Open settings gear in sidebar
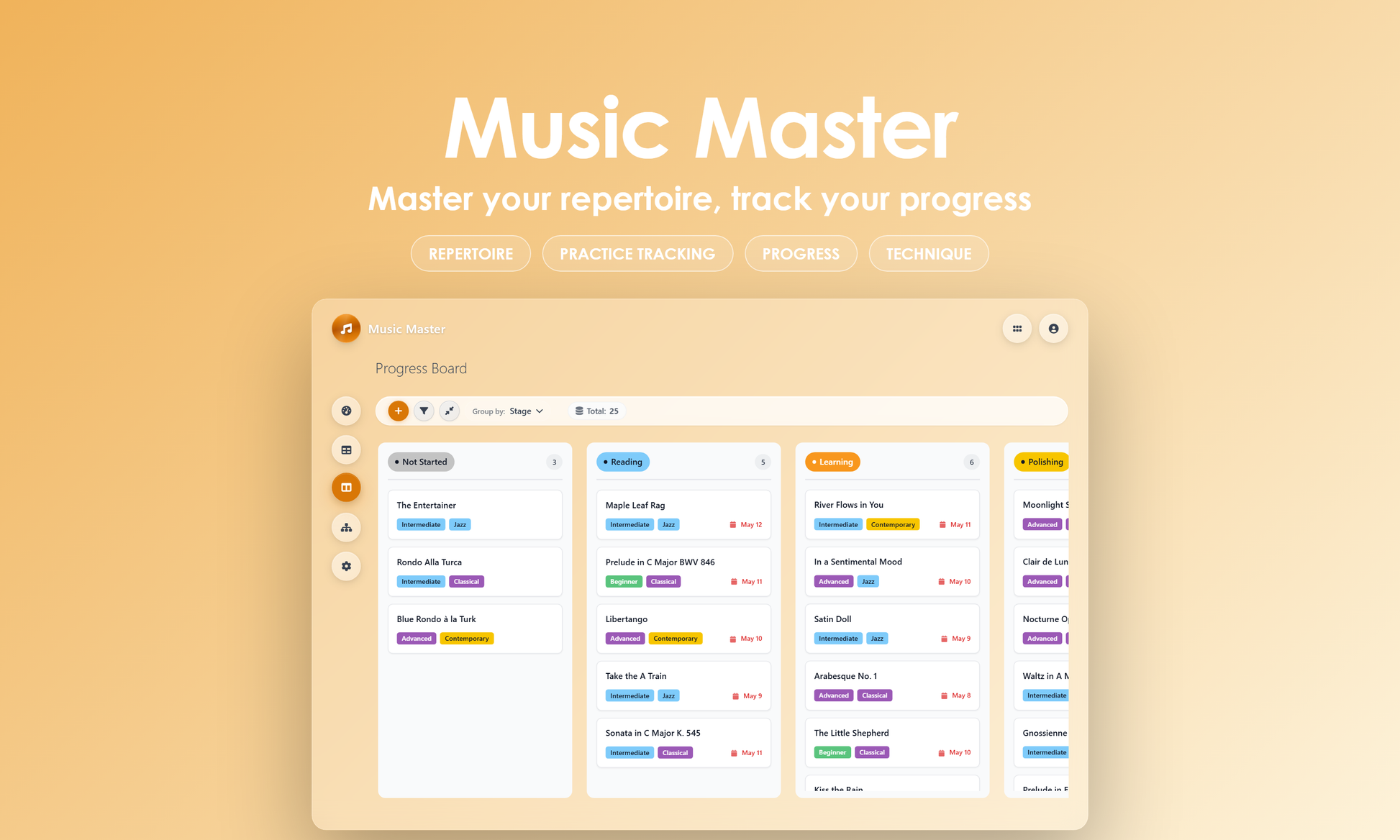 tap(346, 566)
